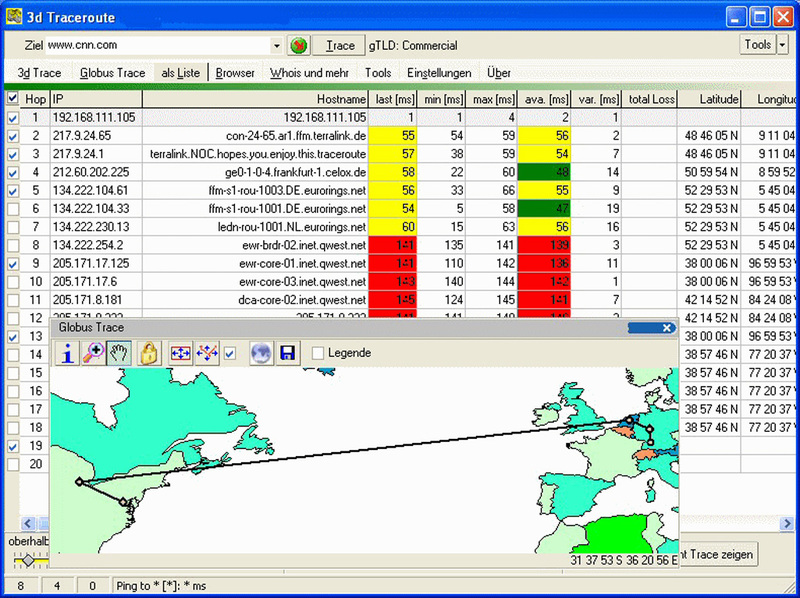Sort by the Hop column header

coord(35,99)
